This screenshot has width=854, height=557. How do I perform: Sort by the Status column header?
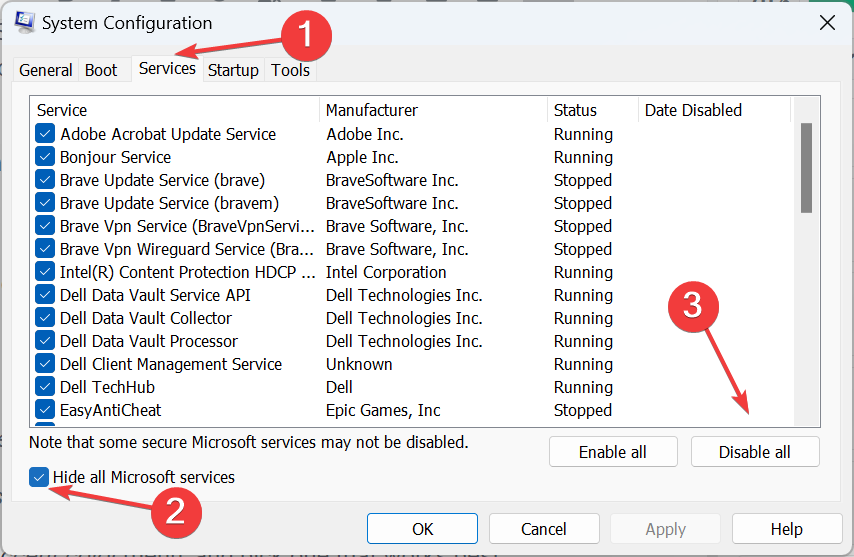(x=593, y=110)
